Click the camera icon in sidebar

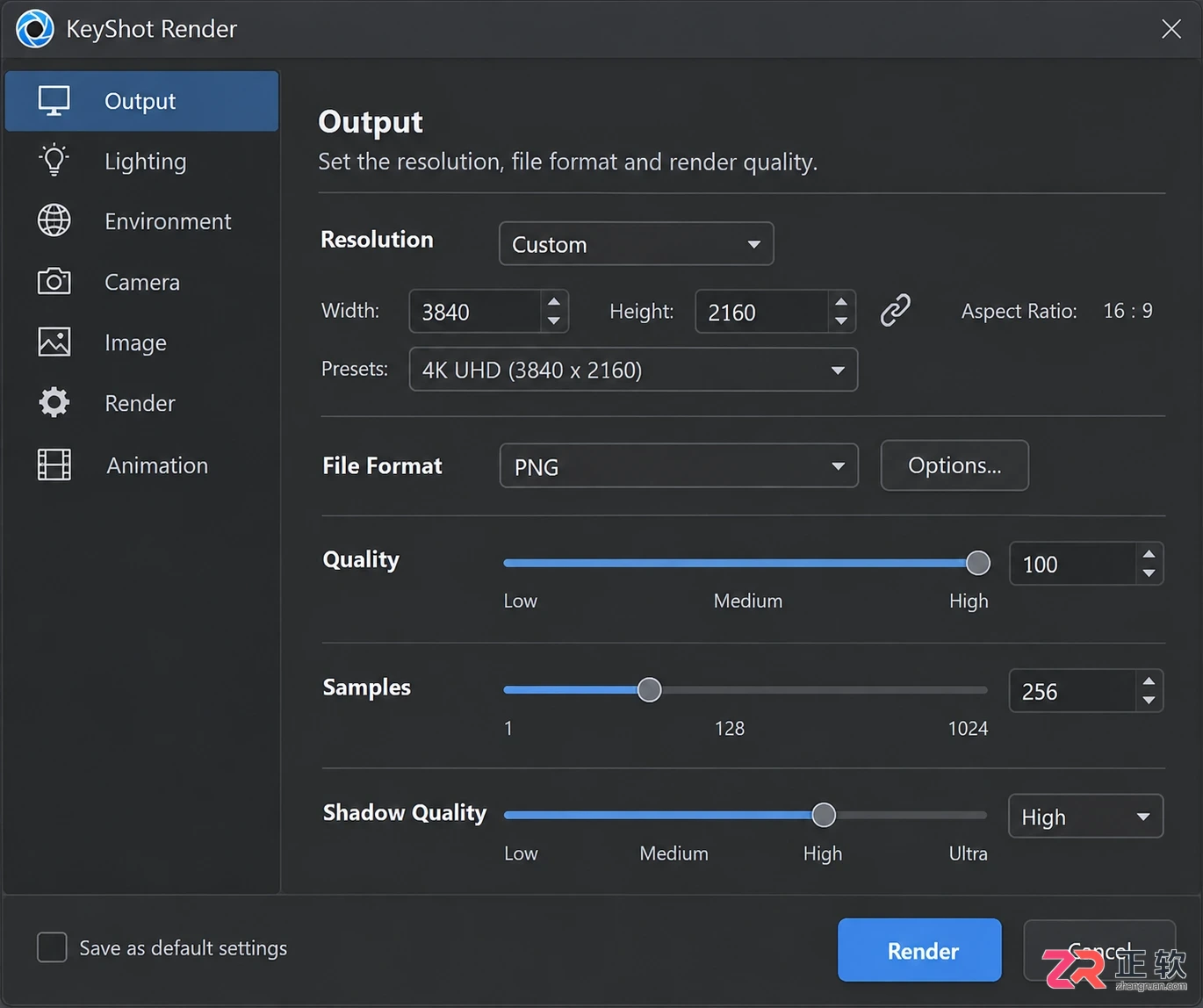tap(54, 281)
